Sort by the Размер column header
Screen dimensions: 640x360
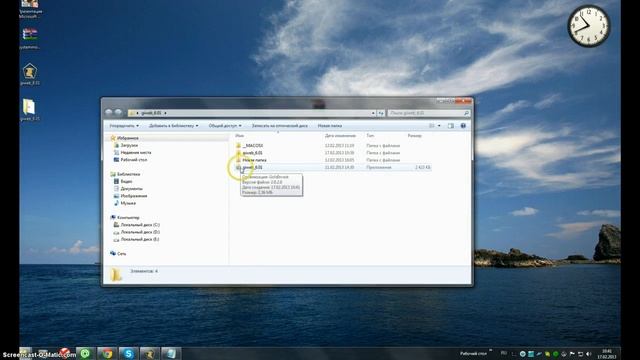[x=415, y=135]
